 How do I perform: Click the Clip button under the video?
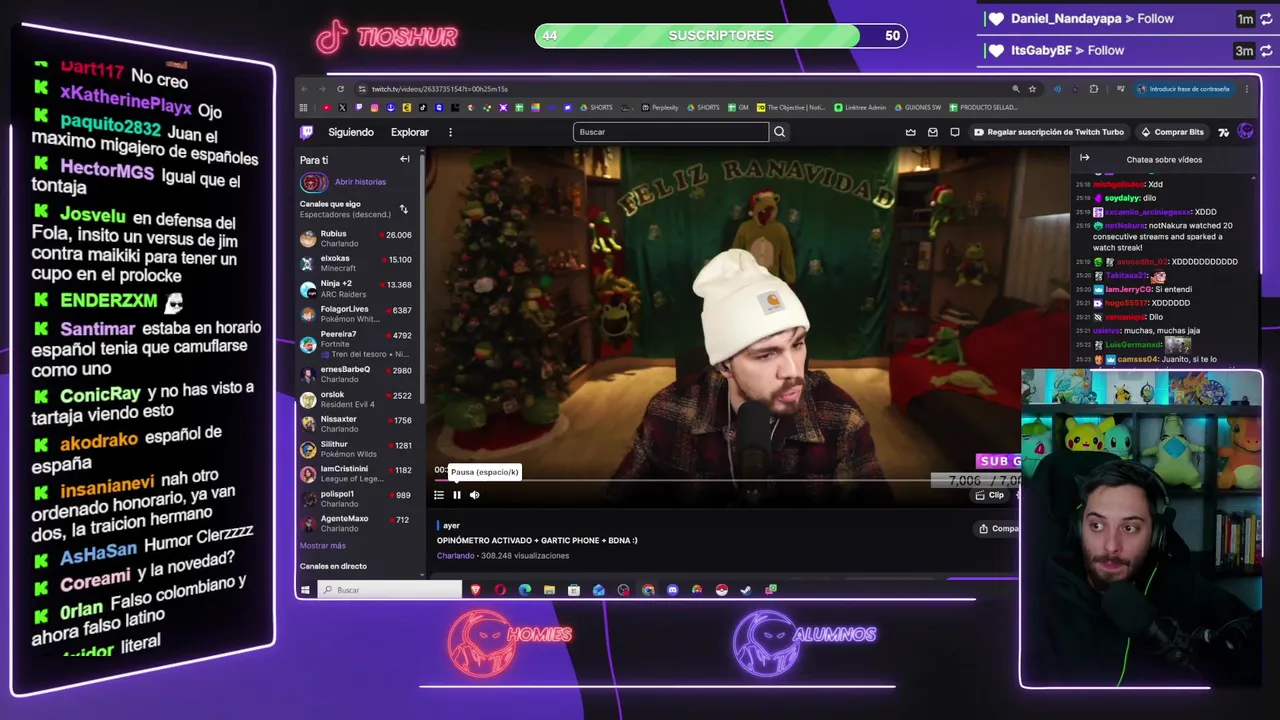click(990, 495)
